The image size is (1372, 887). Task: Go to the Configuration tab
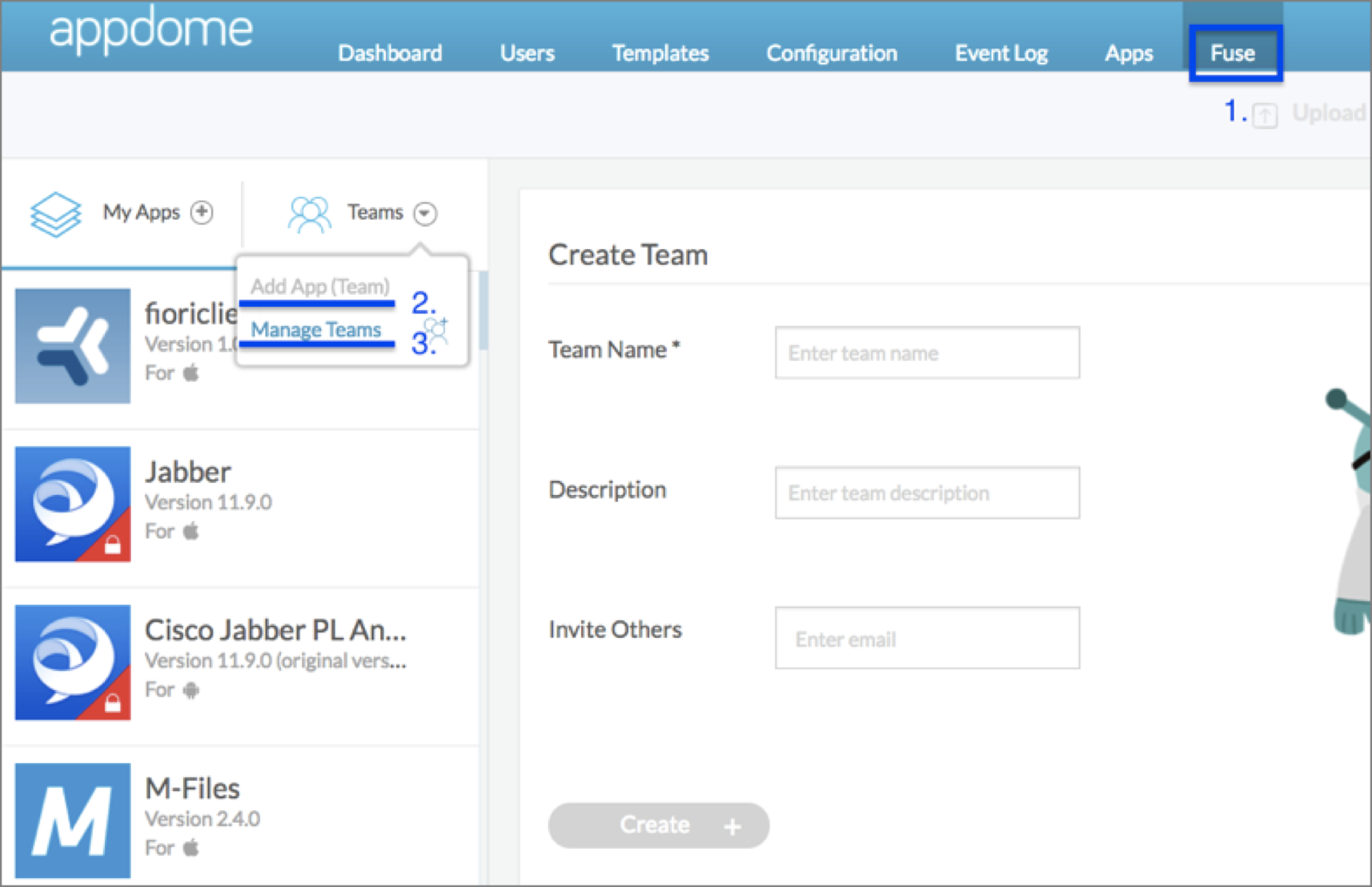click(x=832, y=53)
